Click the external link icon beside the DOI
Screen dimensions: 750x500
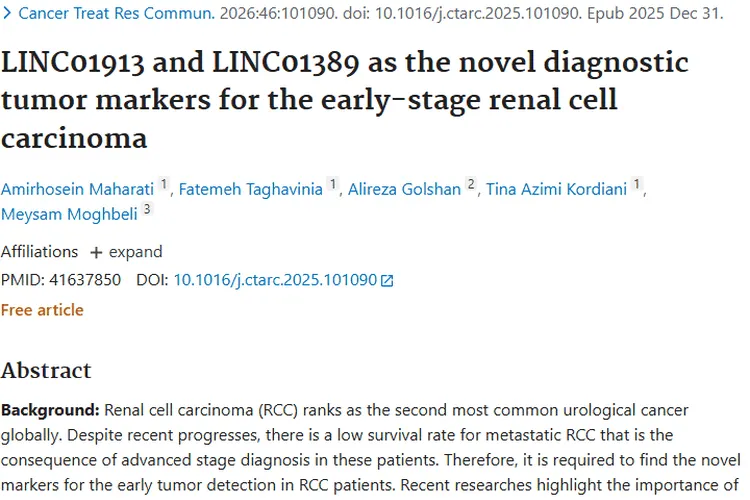tap(388, 281)
